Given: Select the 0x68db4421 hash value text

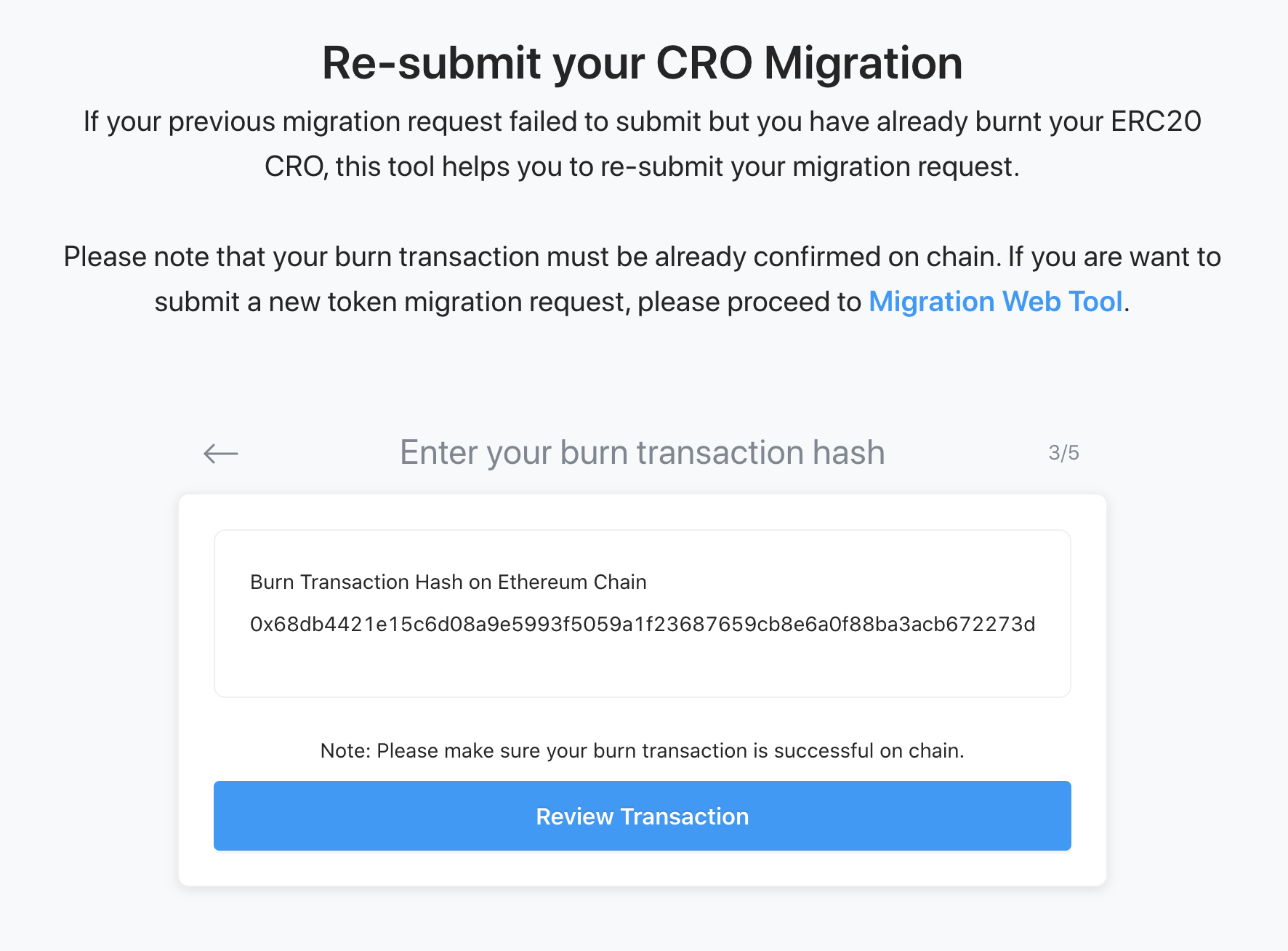Looking at the screenshot, I should point(643,625).
